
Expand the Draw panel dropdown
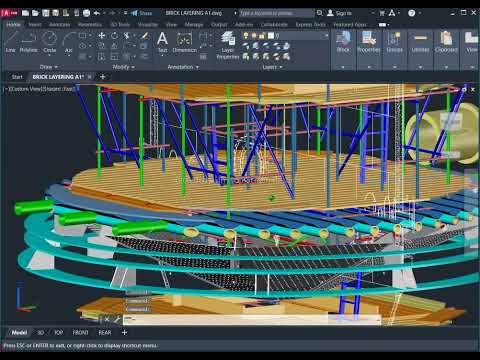(49, 67)
